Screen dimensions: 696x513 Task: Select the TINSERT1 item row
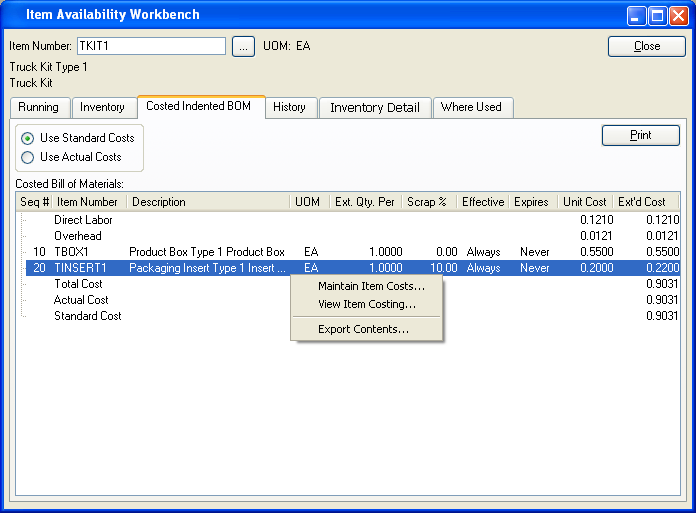click(353, 268)
